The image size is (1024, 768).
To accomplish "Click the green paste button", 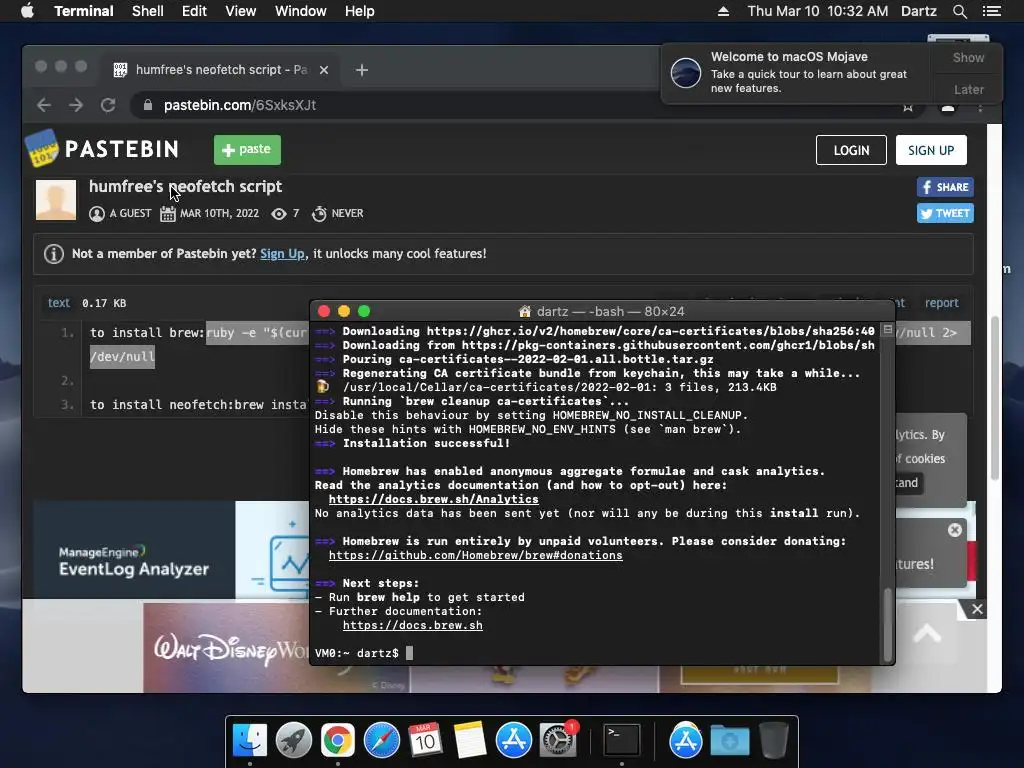I will click(248, 150).
